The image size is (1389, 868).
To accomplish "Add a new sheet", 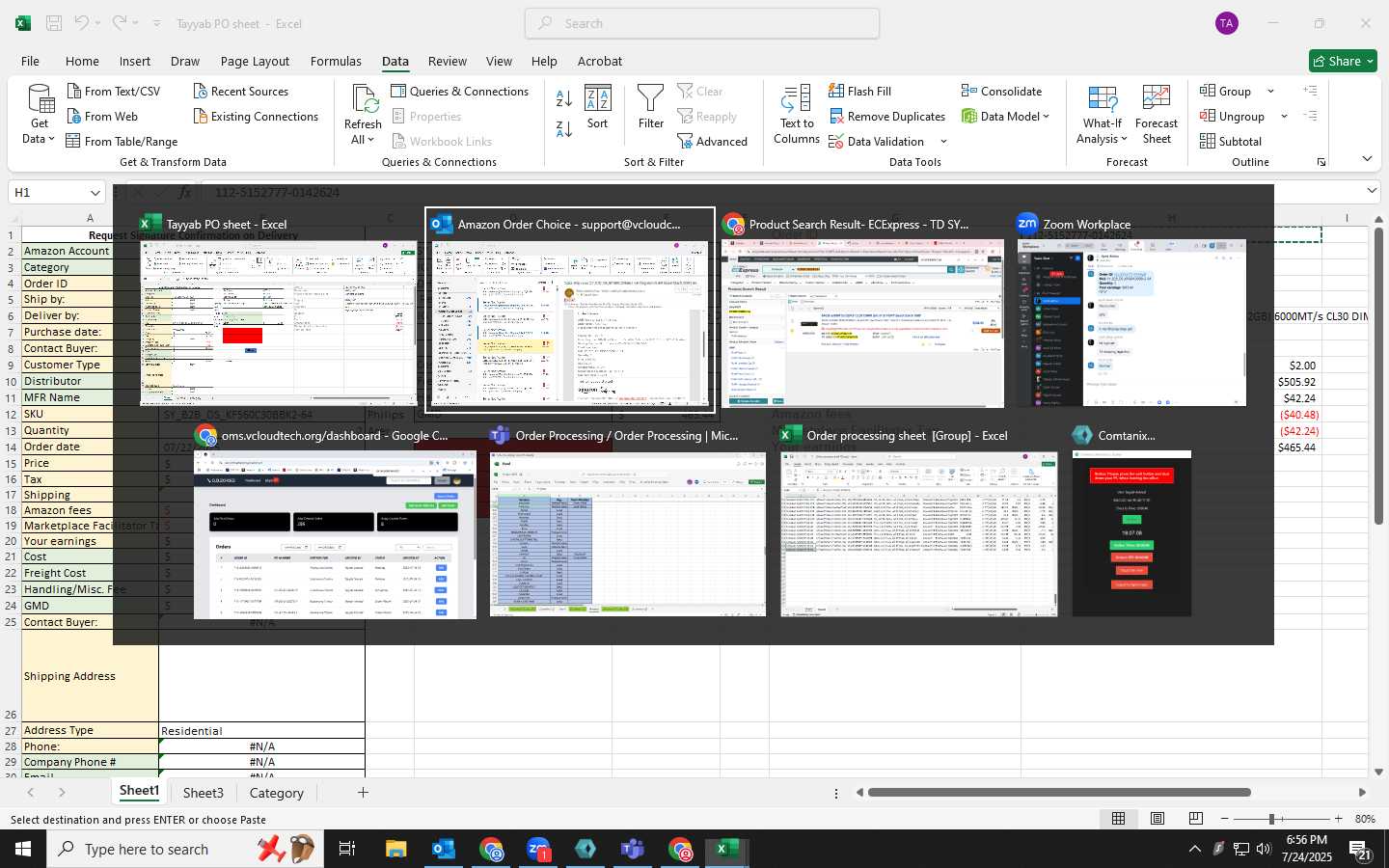I will (363, 793).
